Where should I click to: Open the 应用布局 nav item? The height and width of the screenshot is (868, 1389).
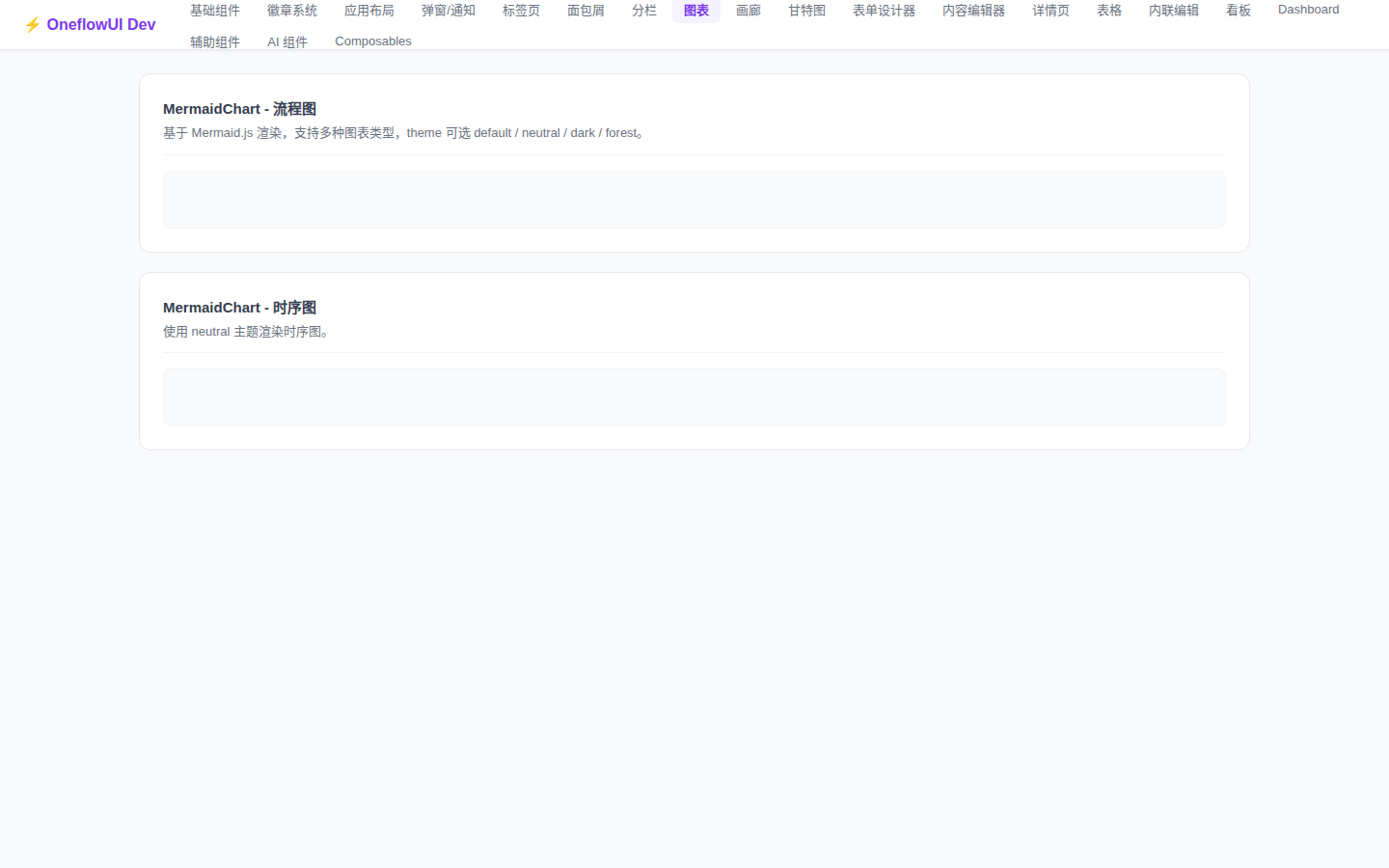(x=369, y=11)
